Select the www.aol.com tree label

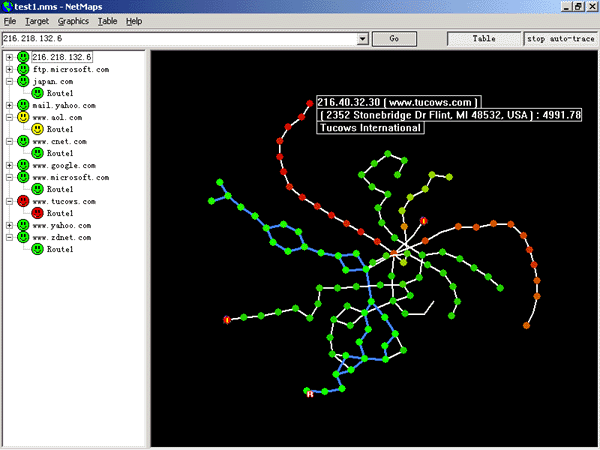[x=57, y=117]
